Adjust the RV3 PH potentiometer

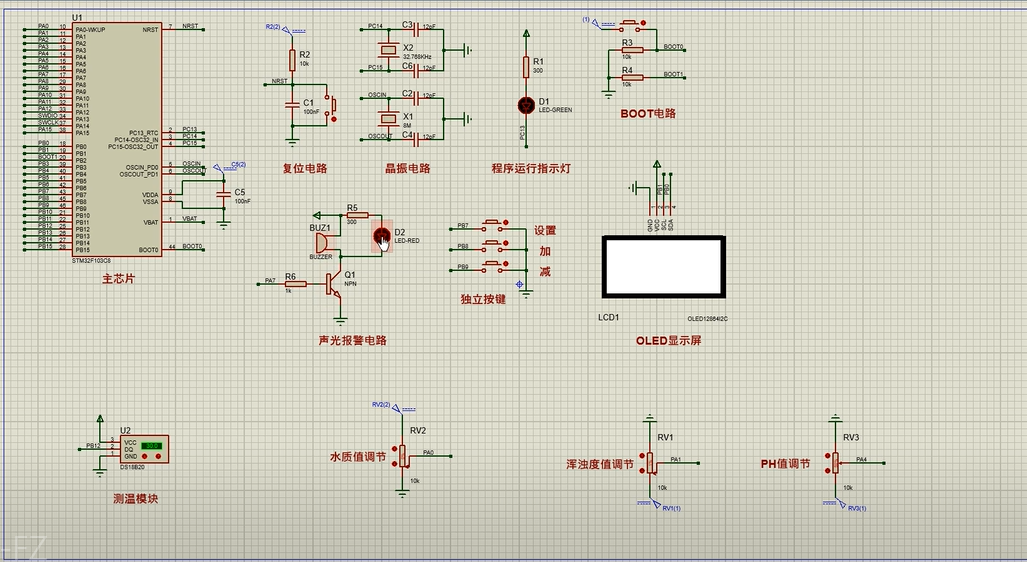tap(835, 462)
